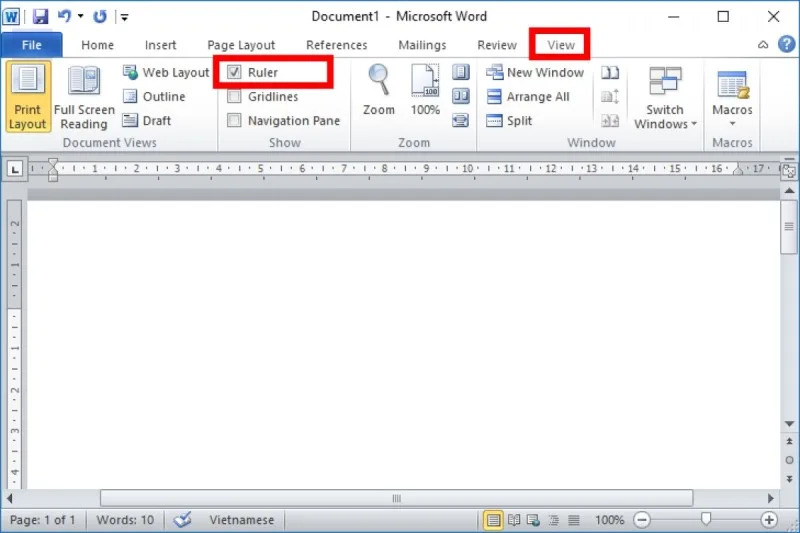Click Reset Window Position icon

pos(610,121)
